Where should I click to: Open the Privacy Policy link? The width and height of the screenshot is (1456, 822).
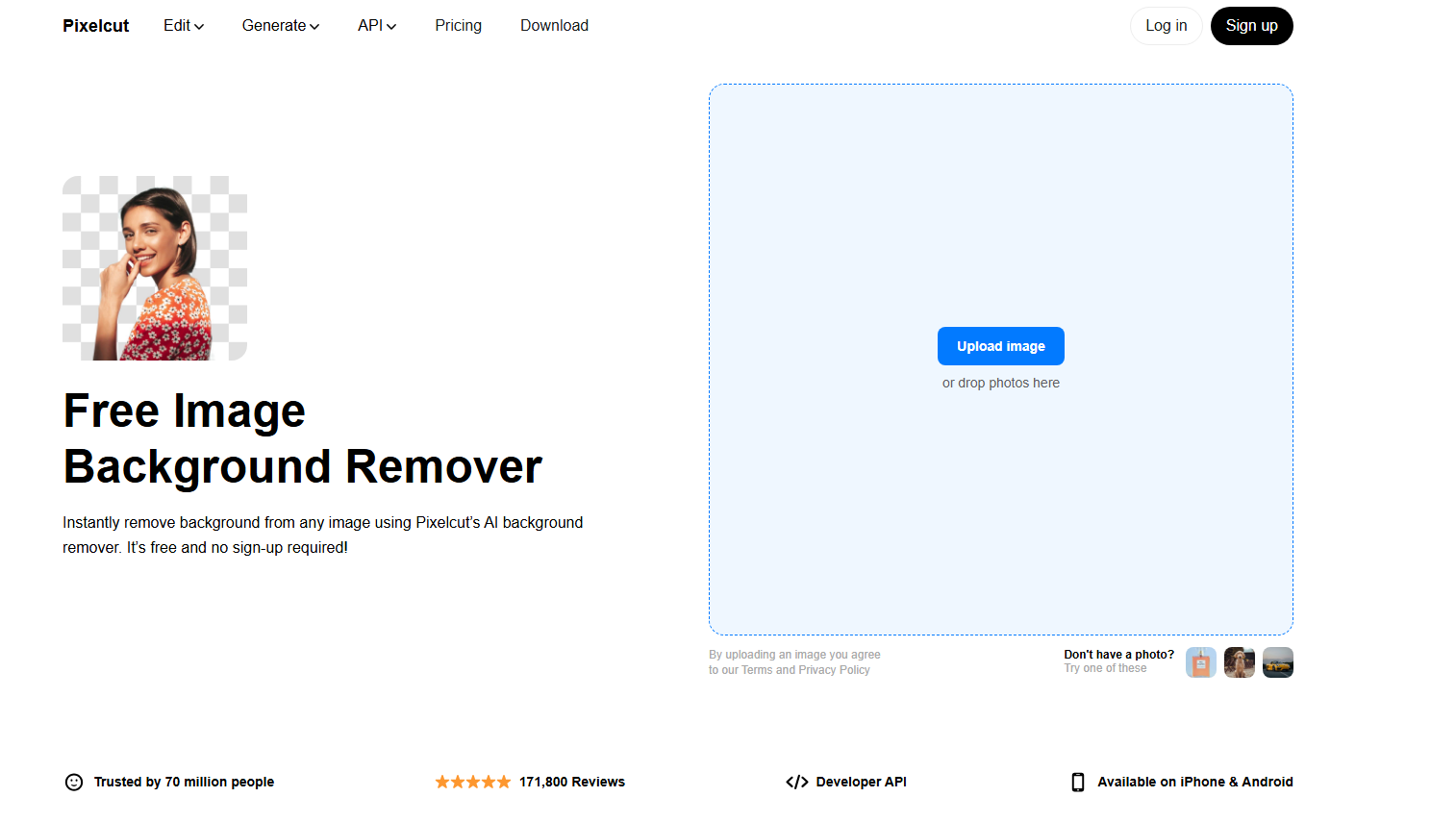click(x=834, y=670)
